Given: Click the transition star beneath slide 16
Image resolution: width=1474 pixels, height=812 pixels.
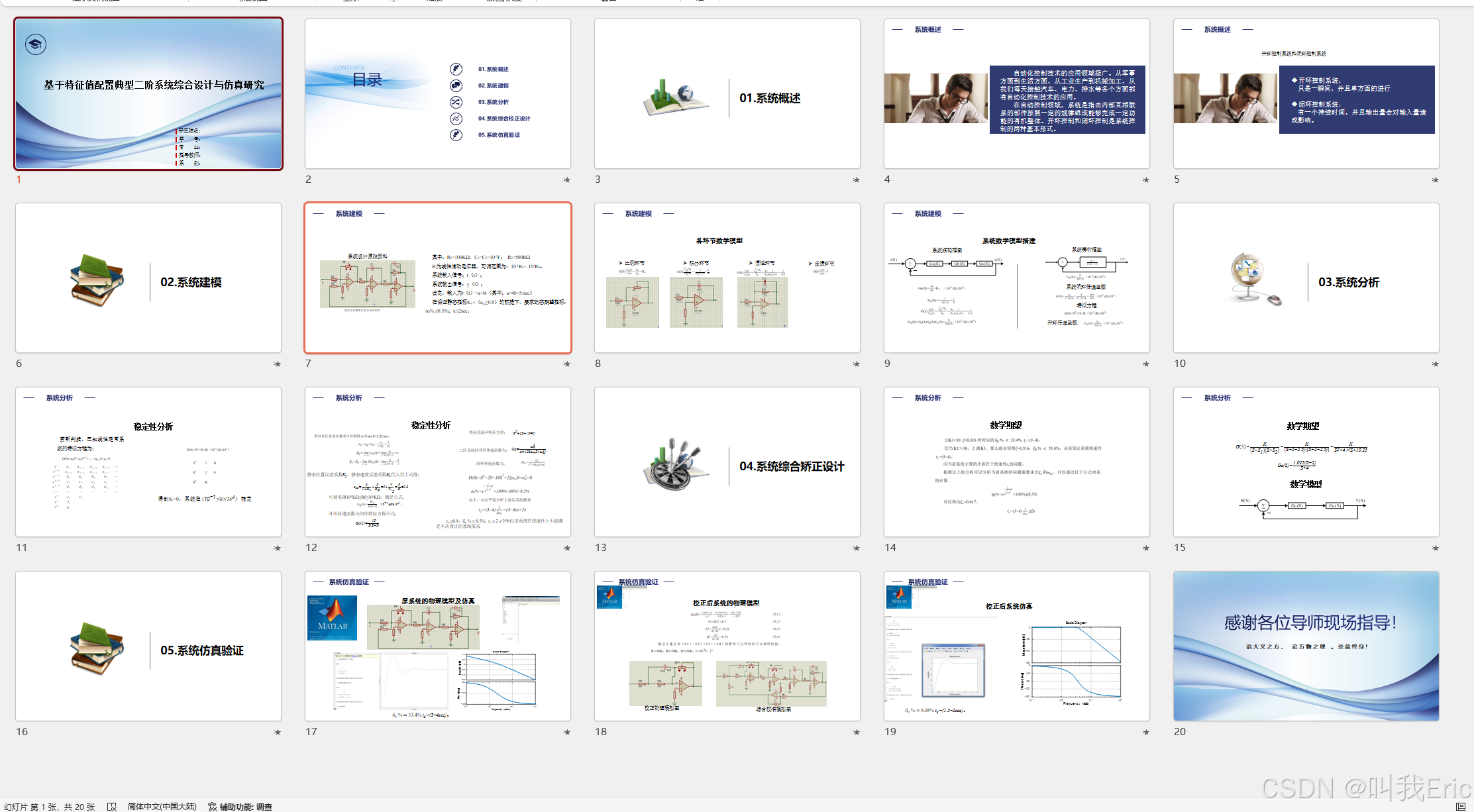Looking at the screenshot, I should coord(277,732).
